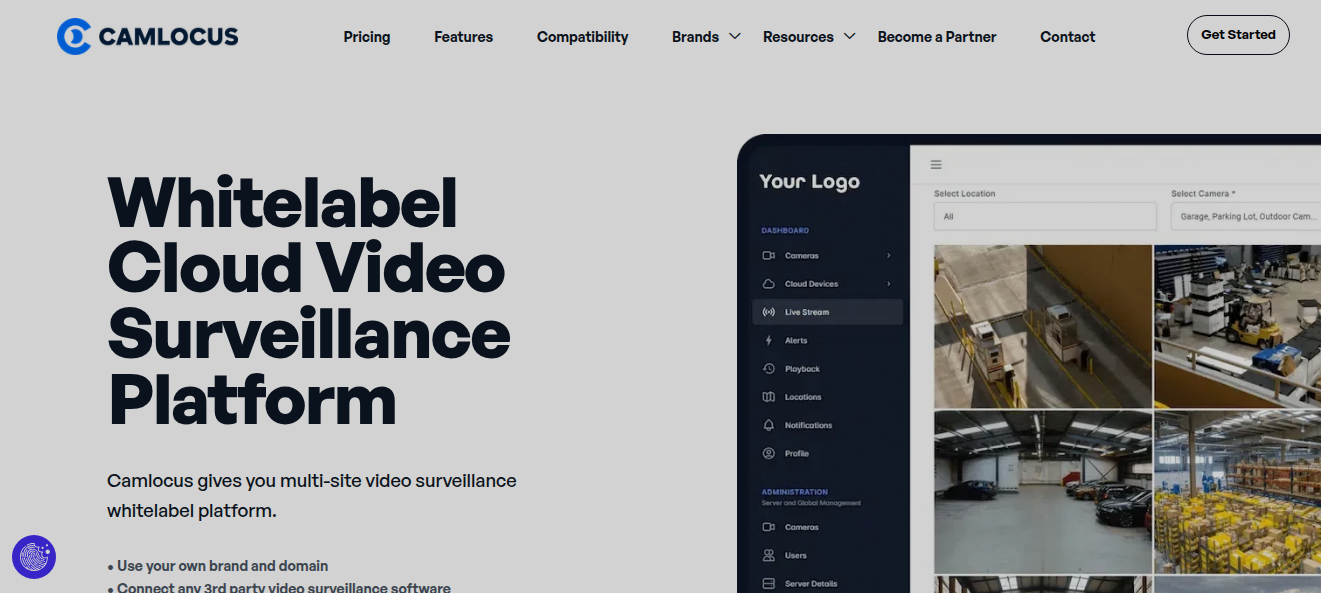1321x593 pixels.
Task: Select the Locations map icon
Action: coord(769,397)
